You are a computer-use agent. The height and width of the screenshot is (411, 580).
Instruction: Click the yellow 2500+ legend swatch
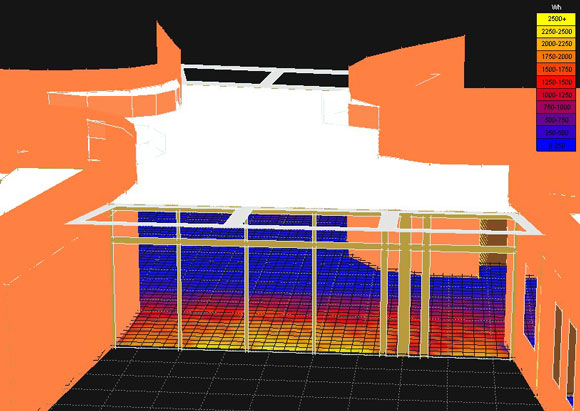coord(556,19)
